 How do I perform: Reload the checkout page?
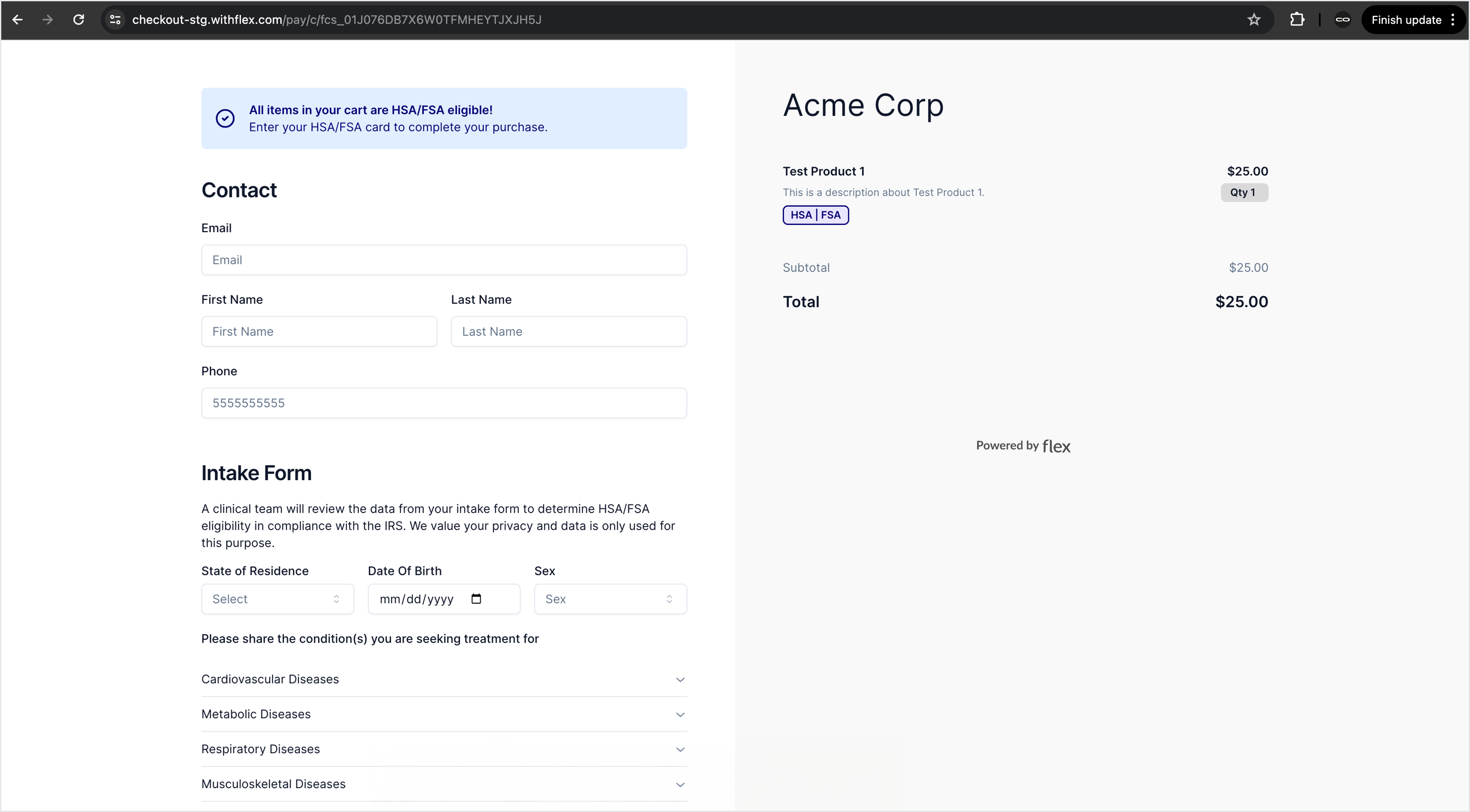tap(79, 20)
